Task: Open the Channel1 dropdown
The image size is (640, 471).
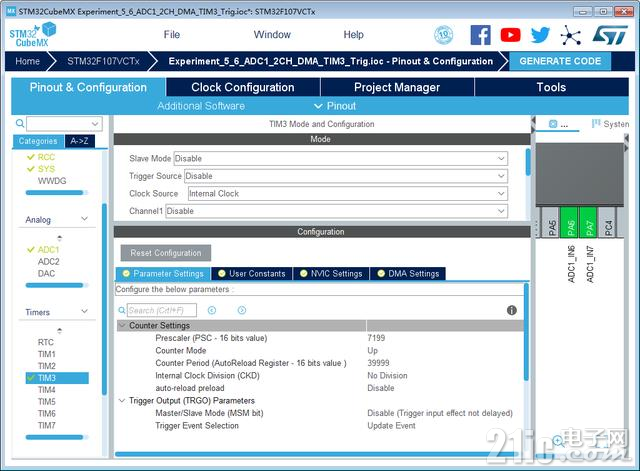Action: (x=337, y=211)
